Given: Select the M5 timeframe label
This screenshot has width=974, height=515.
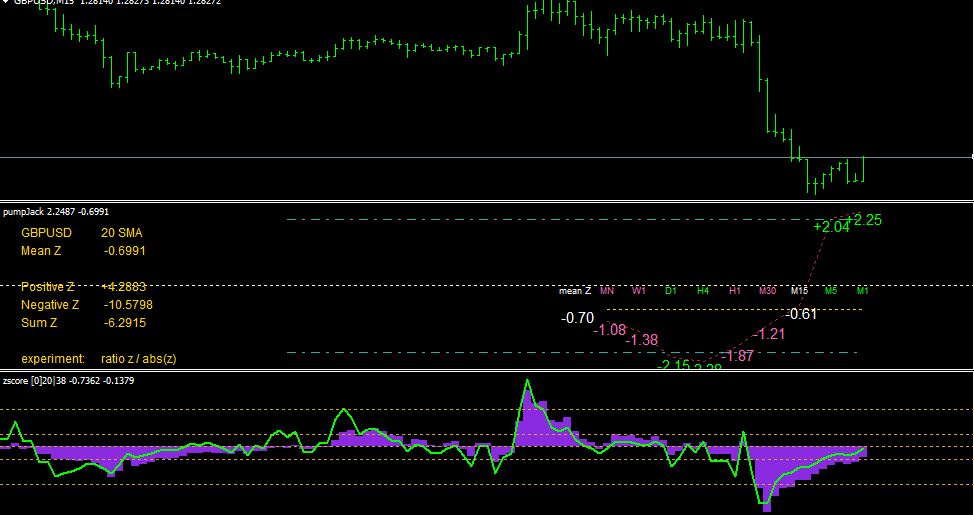Looking at the screenshot, I should 831,291.
